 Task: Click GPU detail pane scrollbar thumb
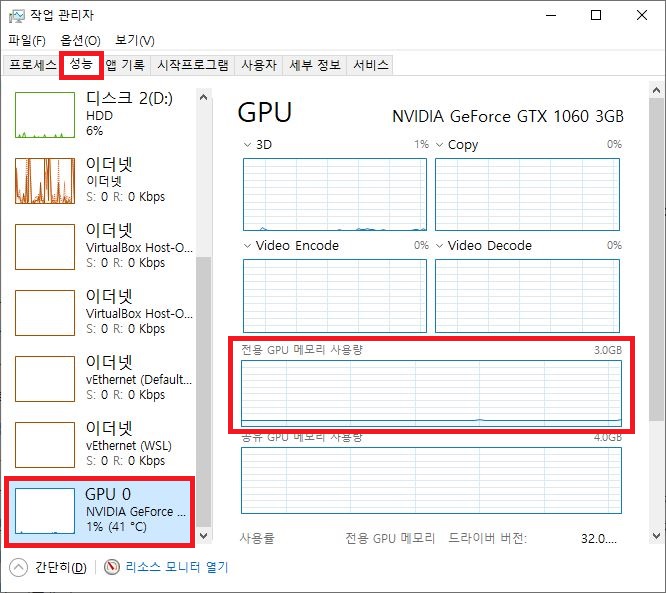[656, 260]
